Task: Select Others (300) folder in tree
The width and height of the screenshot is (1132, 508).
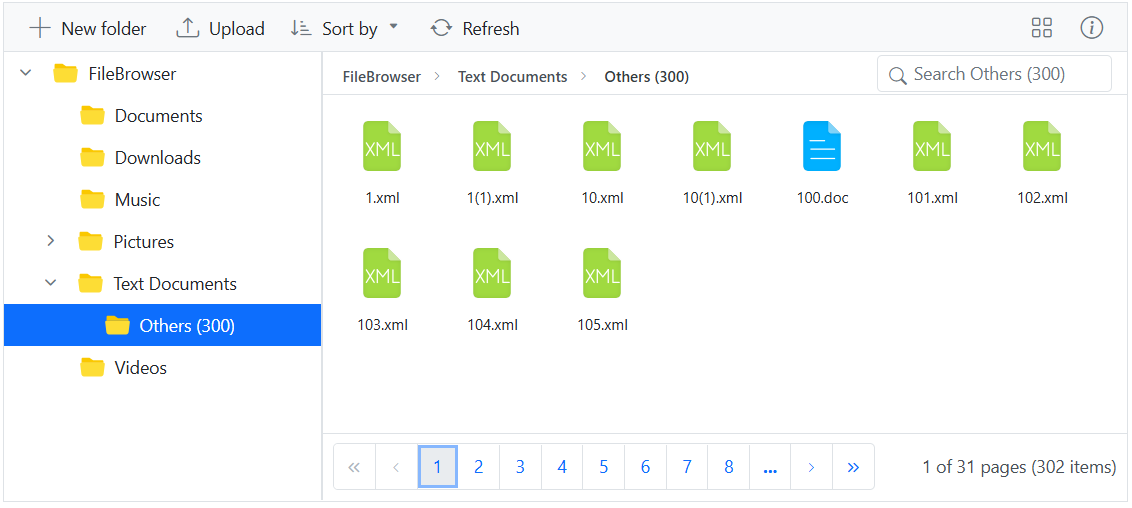Action: click(x=162, y=325)
